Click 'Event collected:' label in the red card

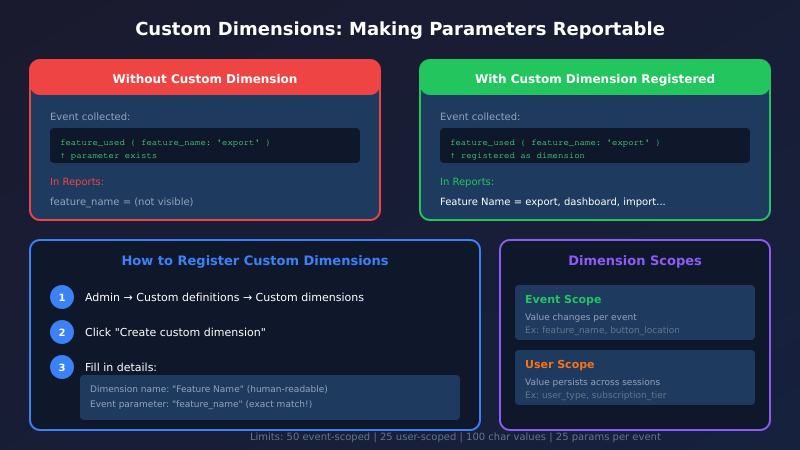(90, 117)
